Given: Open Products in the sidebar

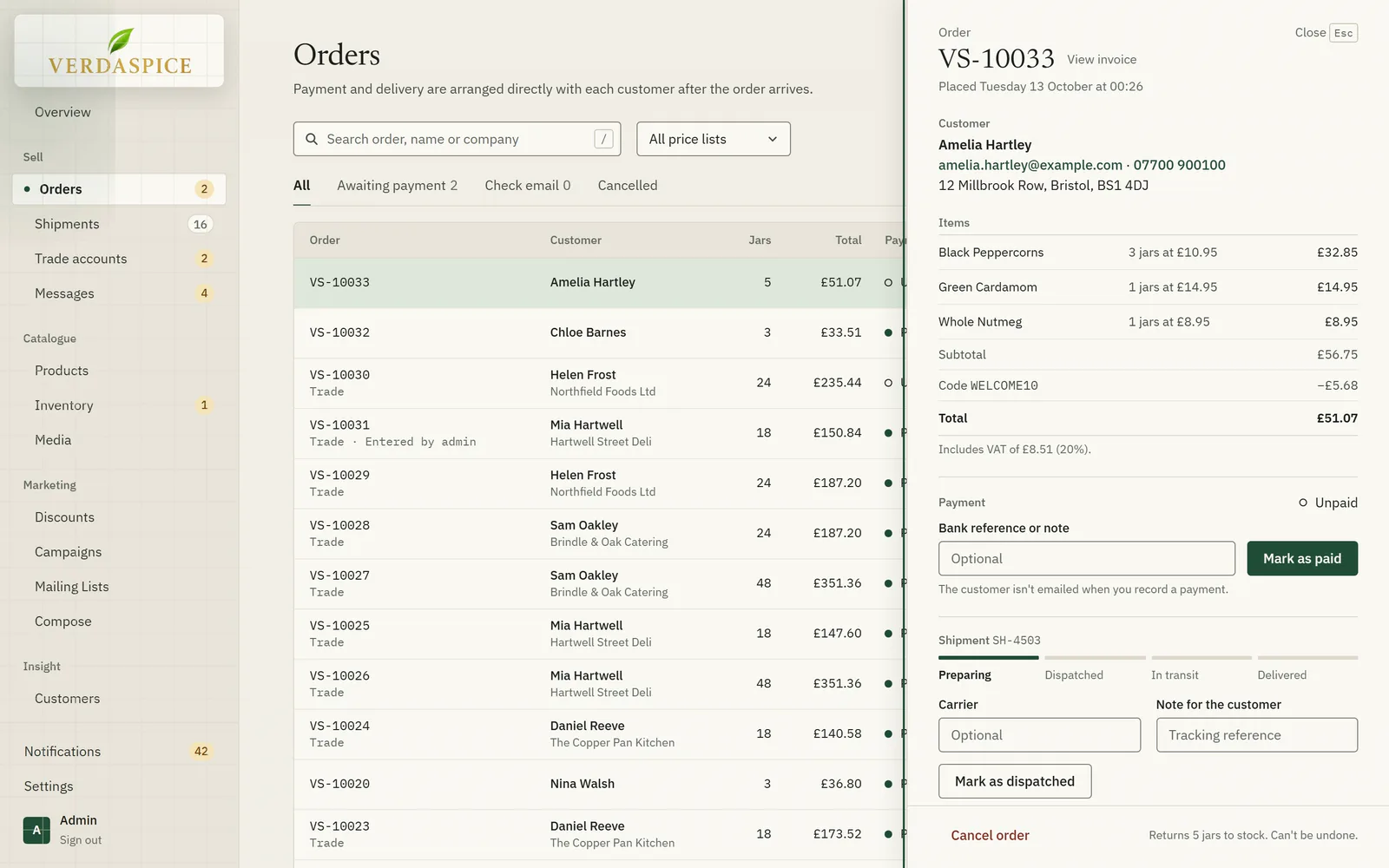Looking at the screenshot, I should pos(119,371).
